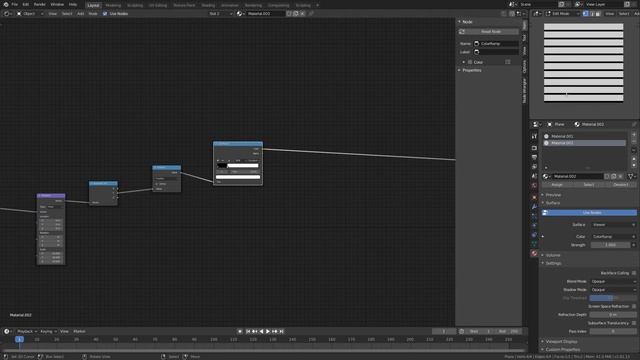Remove material slot with minus icon
The image size is (640, 360).
[x=634, y=141]
